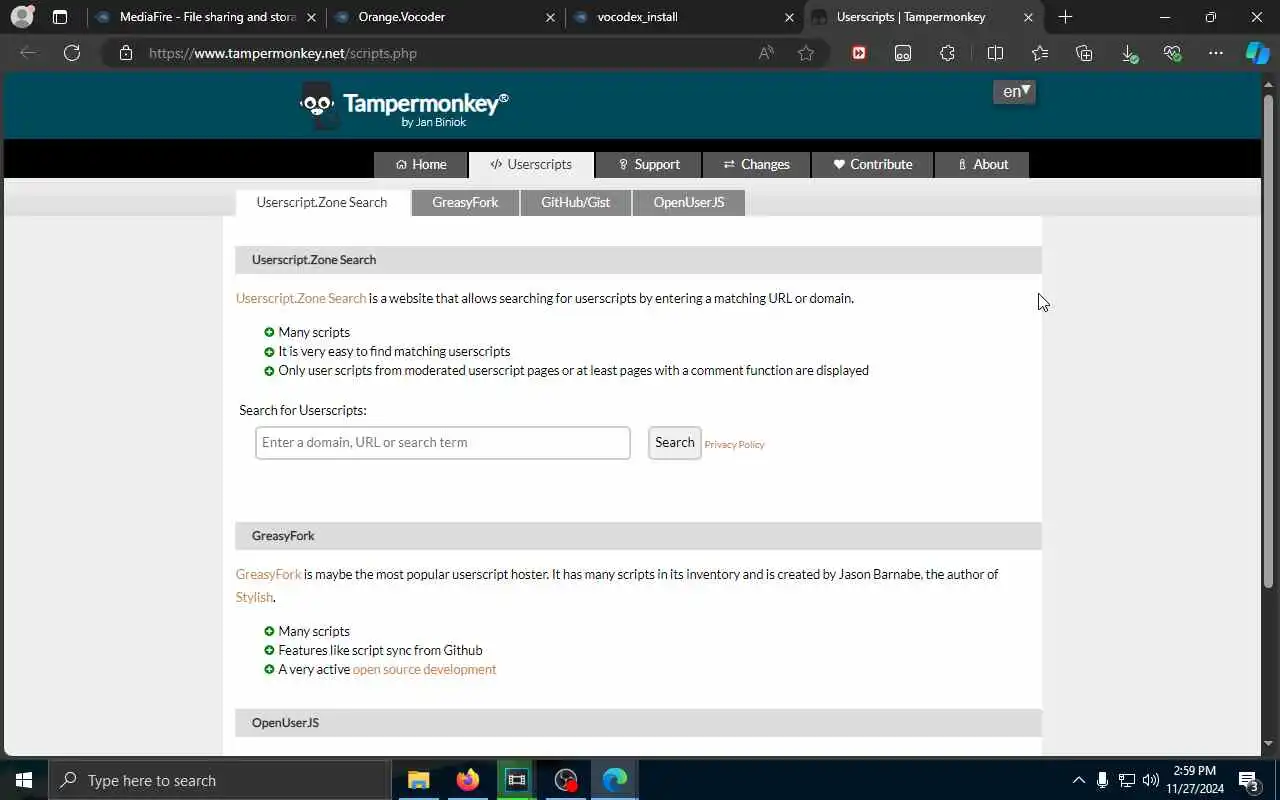Focus the userscript domain search field
The height and width of the screenshot is (800, 1280).
pyautogui.click(x=443, y=443)
